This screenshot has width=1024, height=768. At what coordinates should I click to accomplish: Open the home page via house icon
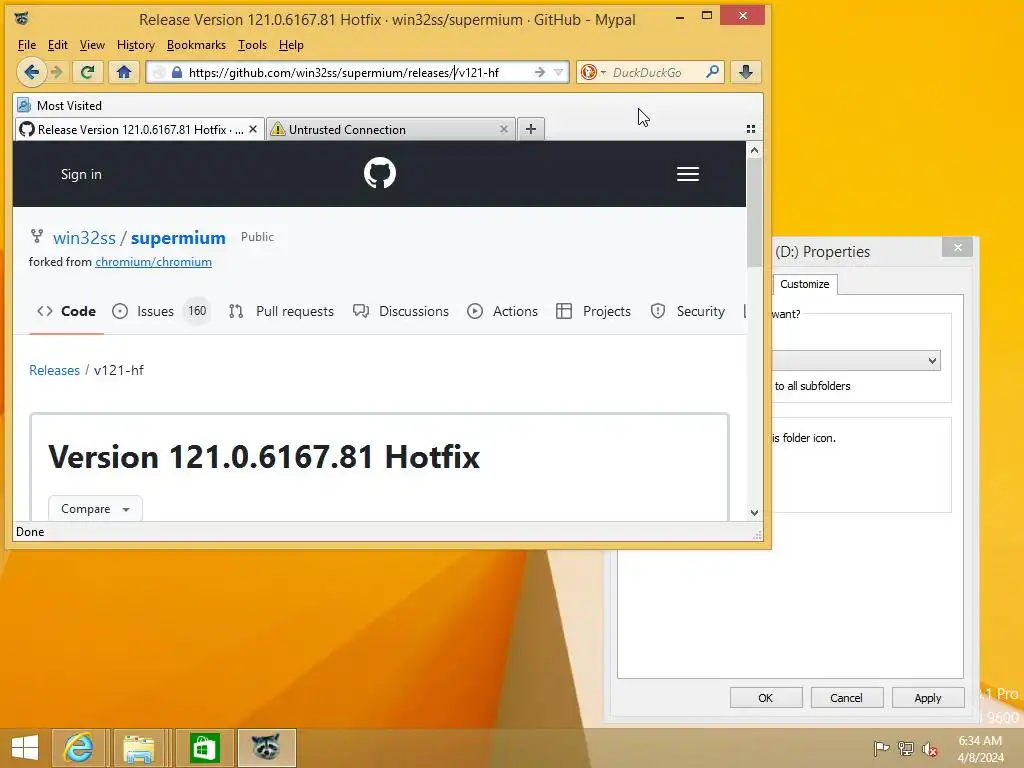124,72
